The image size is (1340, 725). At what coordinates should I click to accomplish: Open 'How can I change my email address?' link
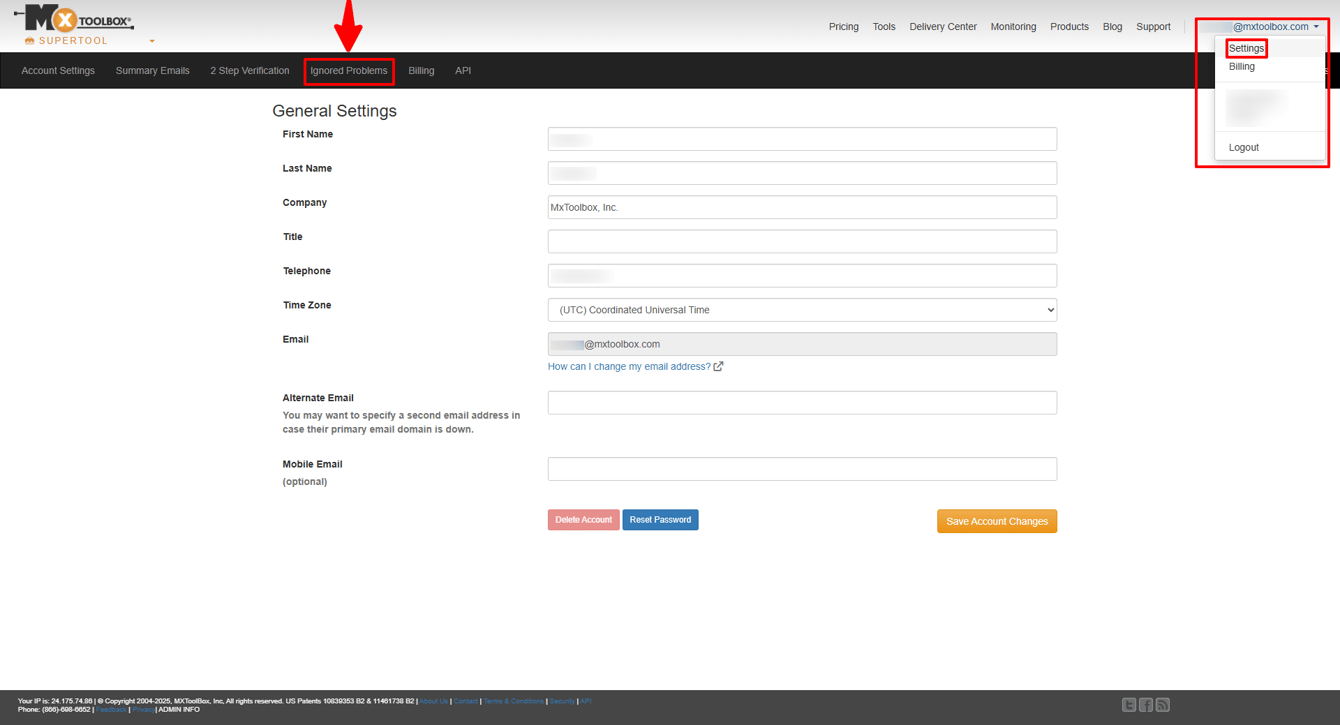[x=628, y=367]
